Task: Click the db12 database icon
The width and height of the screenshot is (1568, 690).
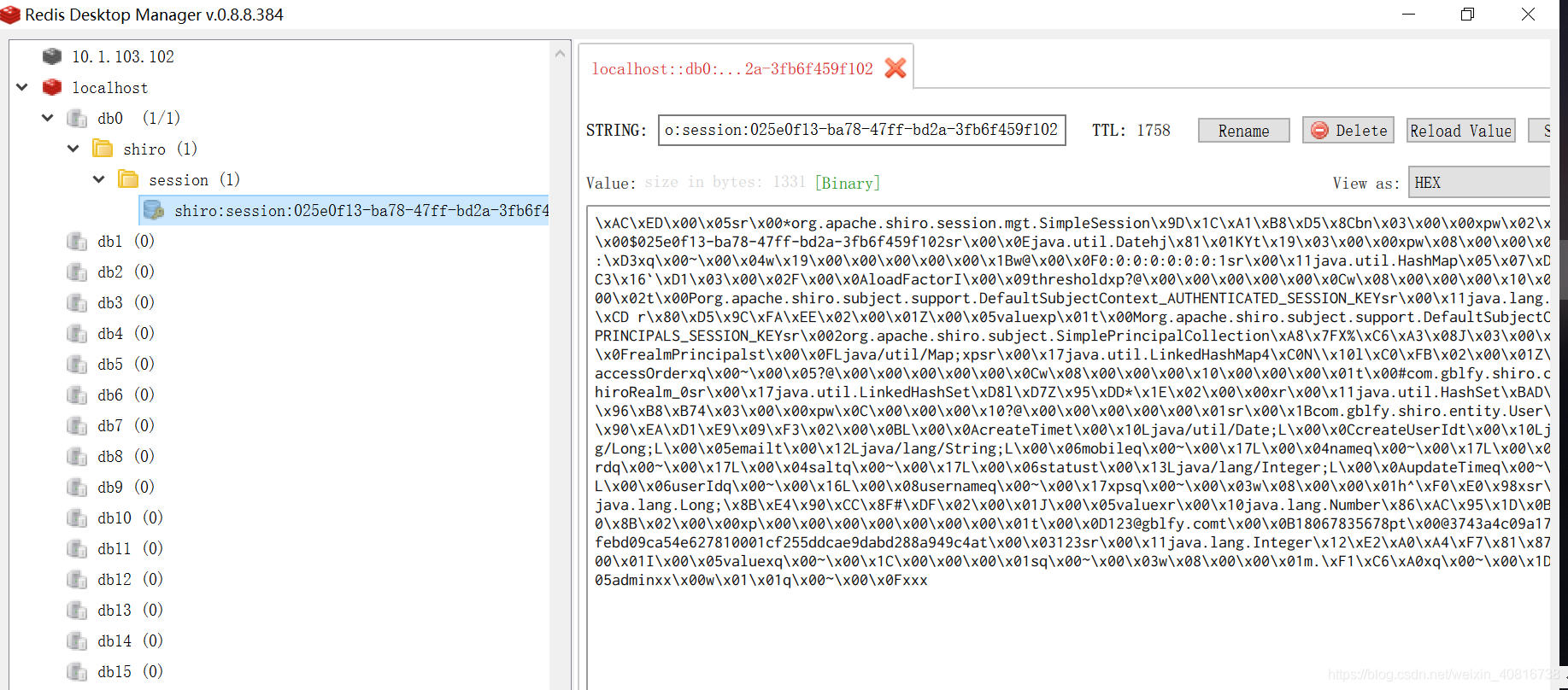Action: pos(77,579)
